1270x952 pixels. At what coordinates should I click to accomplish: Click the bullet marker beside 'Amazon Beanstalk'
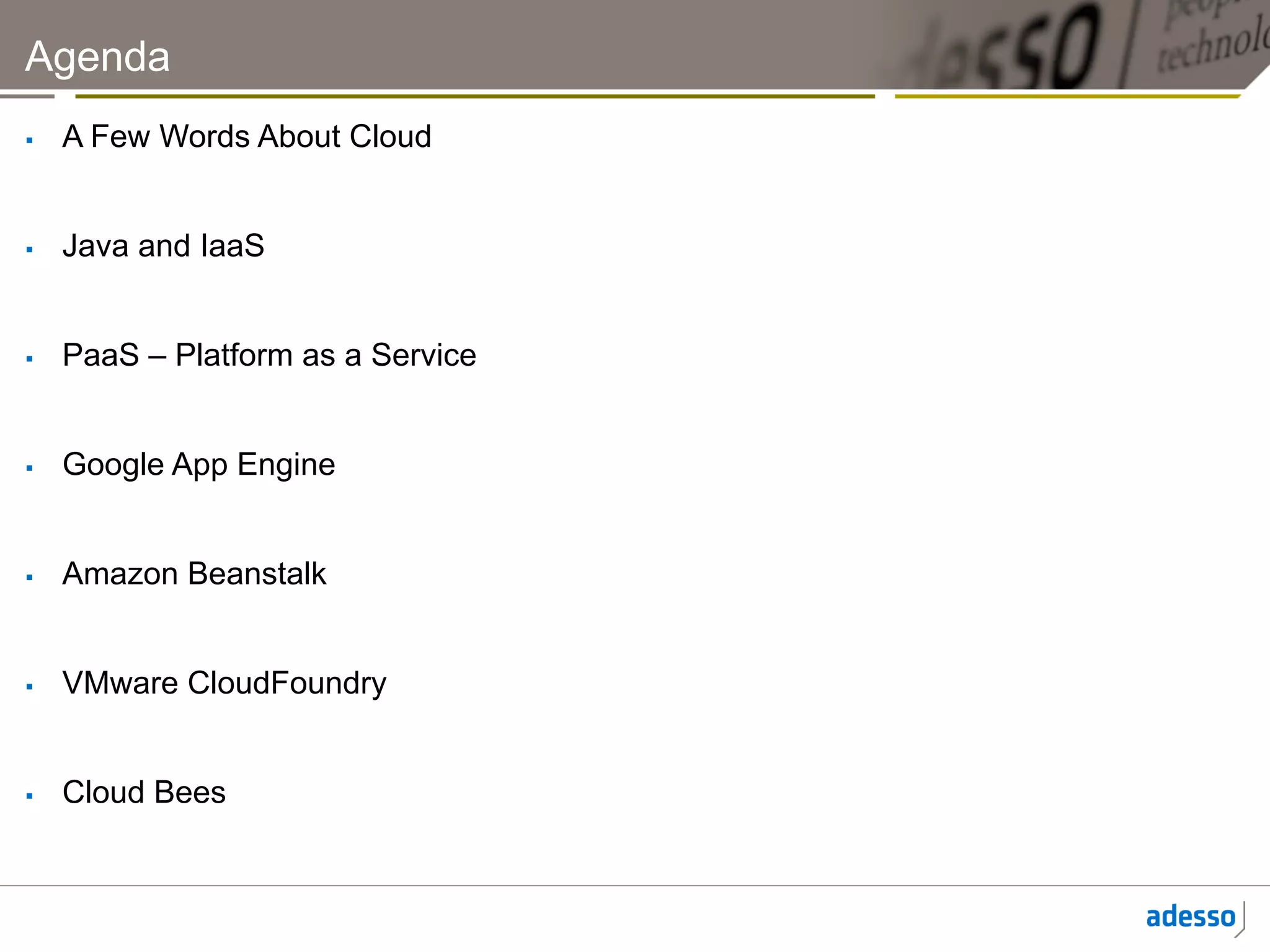[x=29, y=578]
